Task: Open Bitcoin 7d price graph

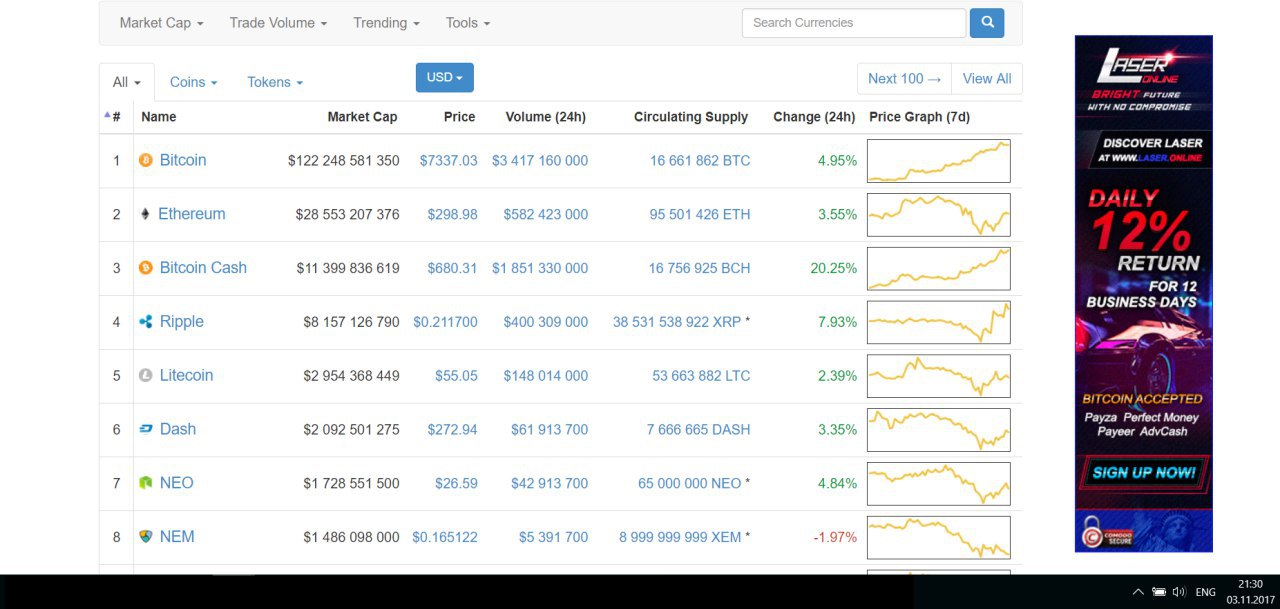Action: tap(939, 161)
